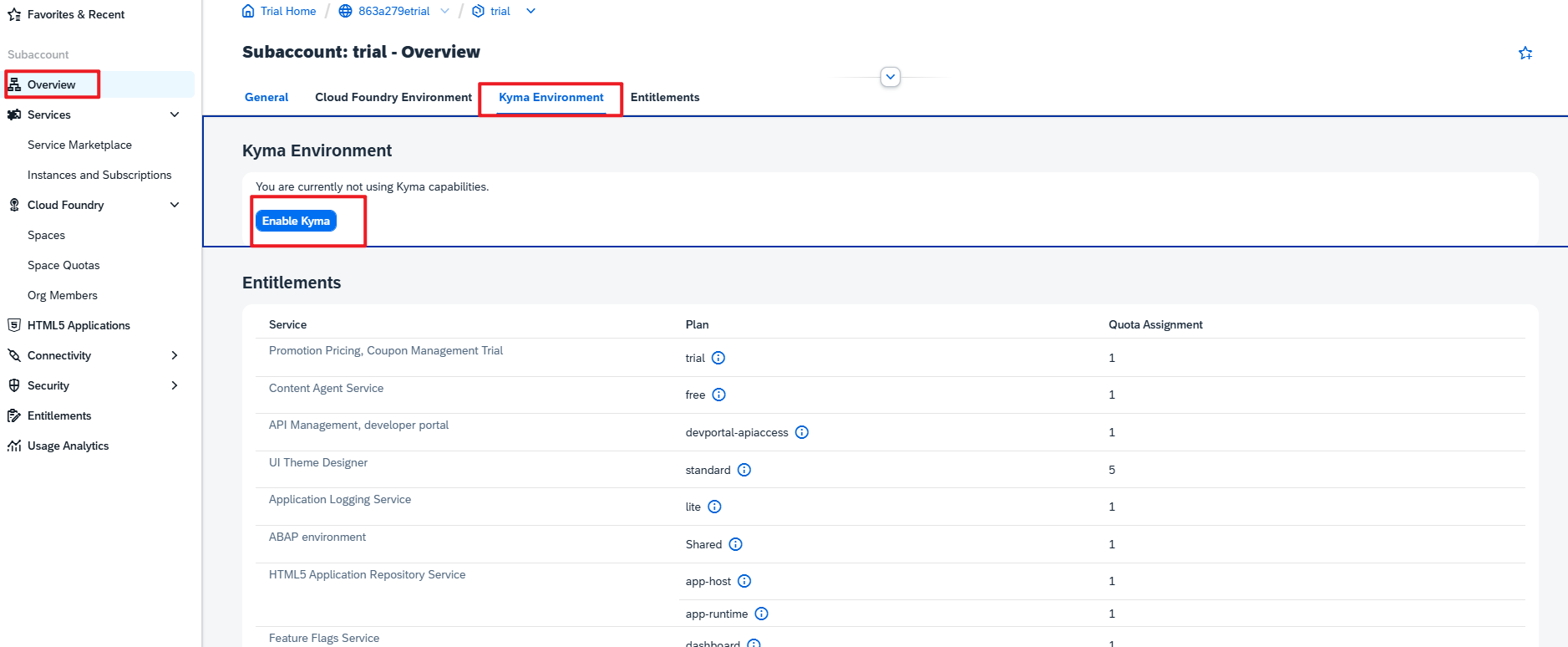Collapse the Cloud Foundry section chevron
This screenshot has width=1568, height=647.
pos(175,205)
